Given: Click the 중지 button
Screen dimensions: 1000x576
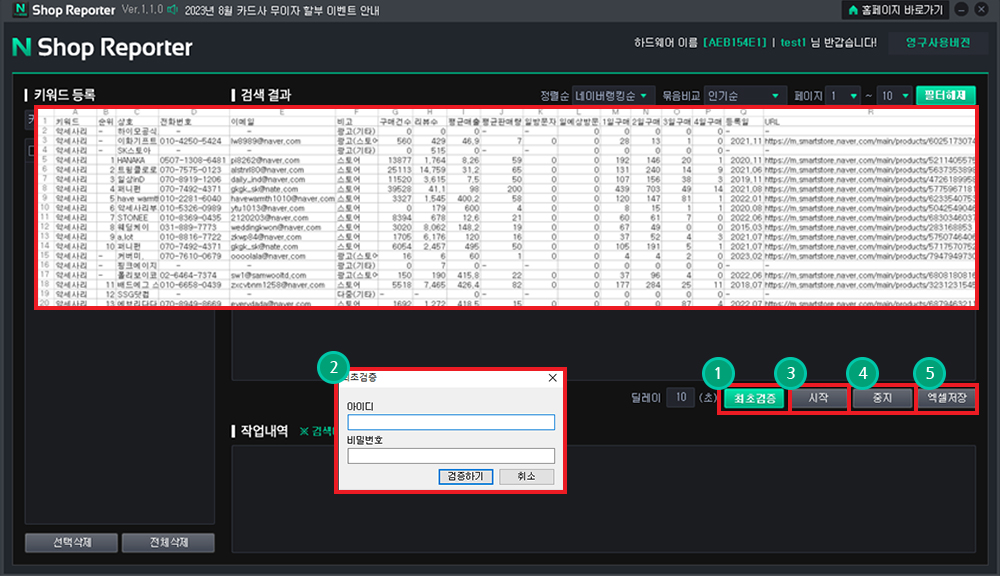Looking at the screenshot, I should click(882, 398).
